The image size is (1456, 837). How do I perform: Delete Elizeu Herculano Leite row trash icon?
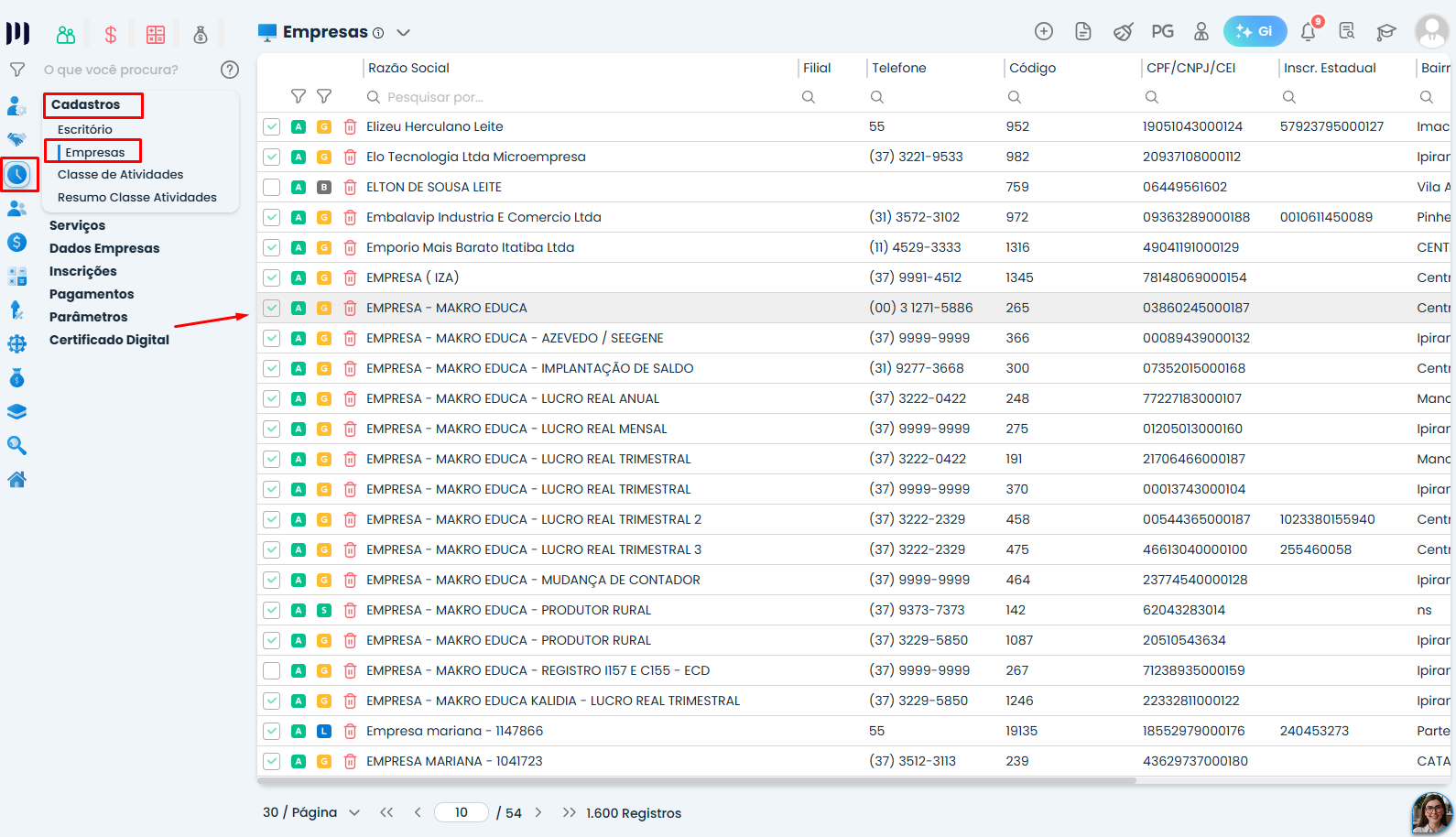pyautogui.click(x=350, y=126)
